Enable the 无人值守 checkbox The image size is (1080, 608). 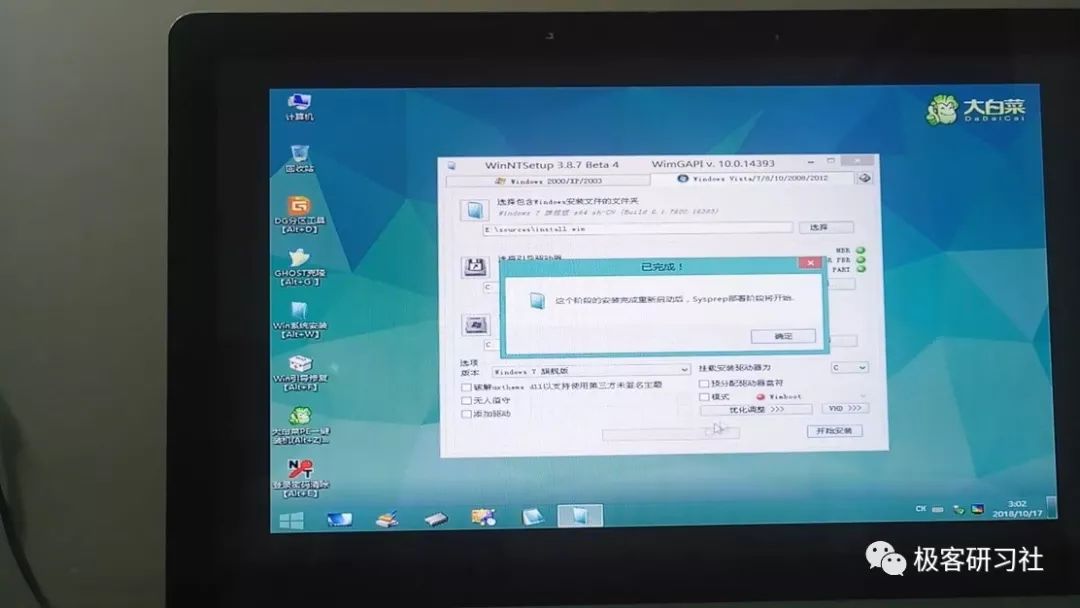click(x=466, y=401)
